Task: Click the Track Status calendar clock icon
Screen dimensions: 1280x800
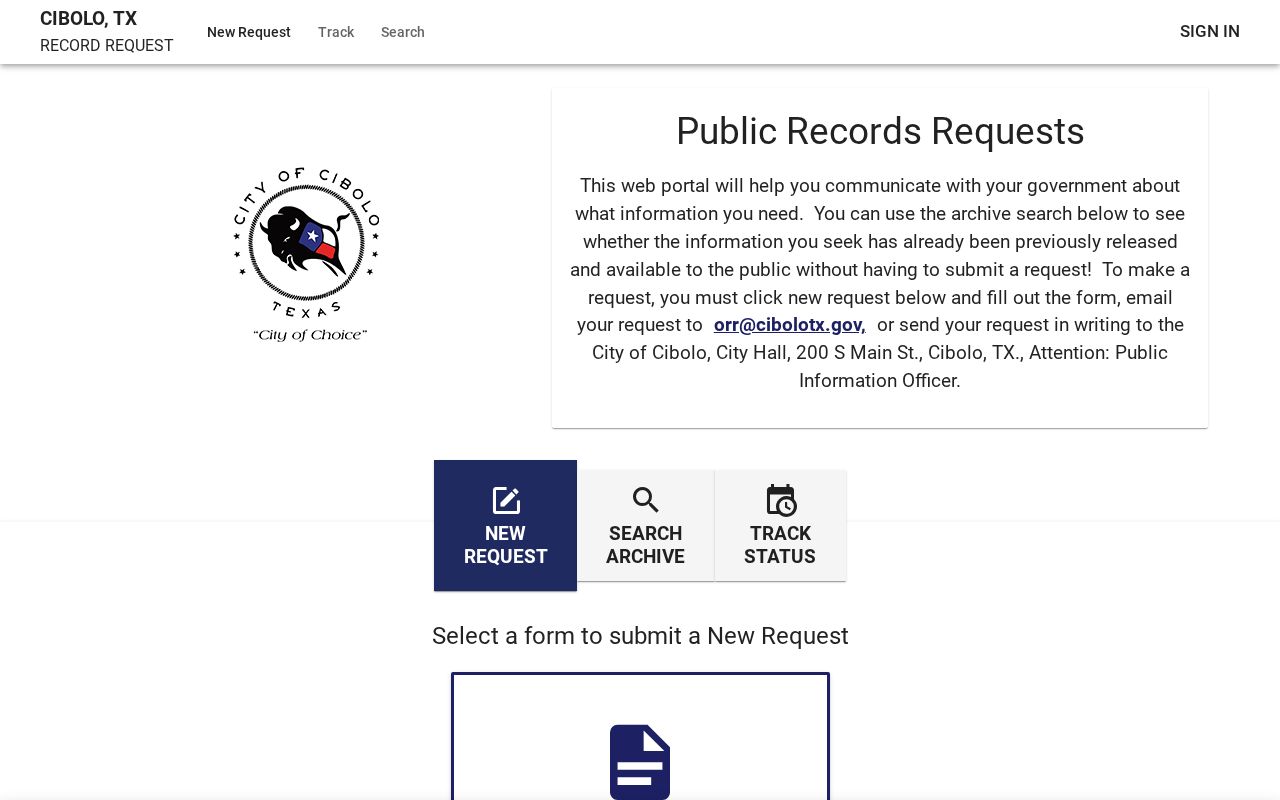Action: pyautogui.click(x=781, y=500)
